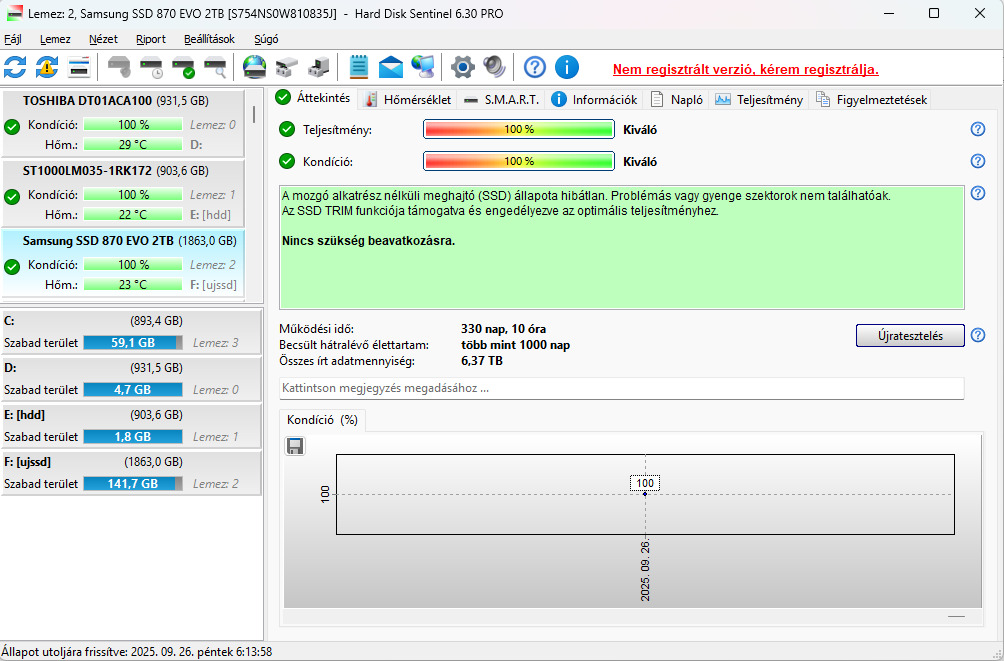Screen dimensions: 1004x661
Task: Switch to the Információk tab
Action: pos(595,99)
